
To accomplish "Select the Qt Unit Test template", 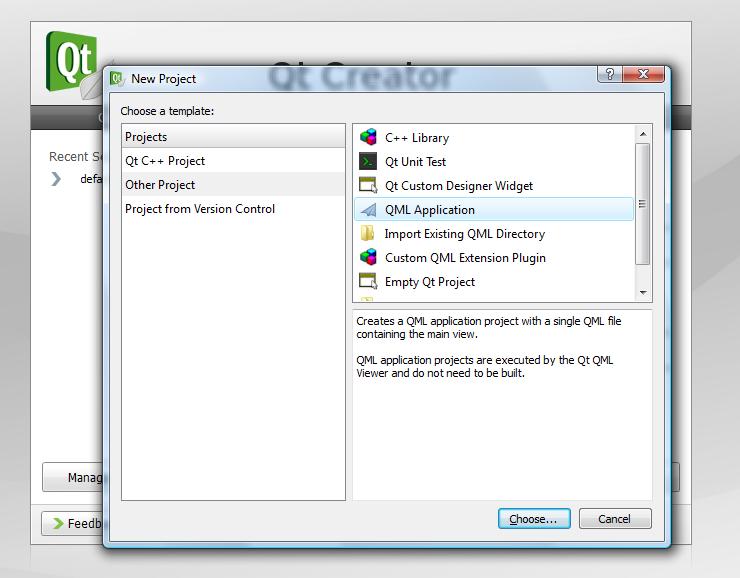I will (x=494, y=161).
